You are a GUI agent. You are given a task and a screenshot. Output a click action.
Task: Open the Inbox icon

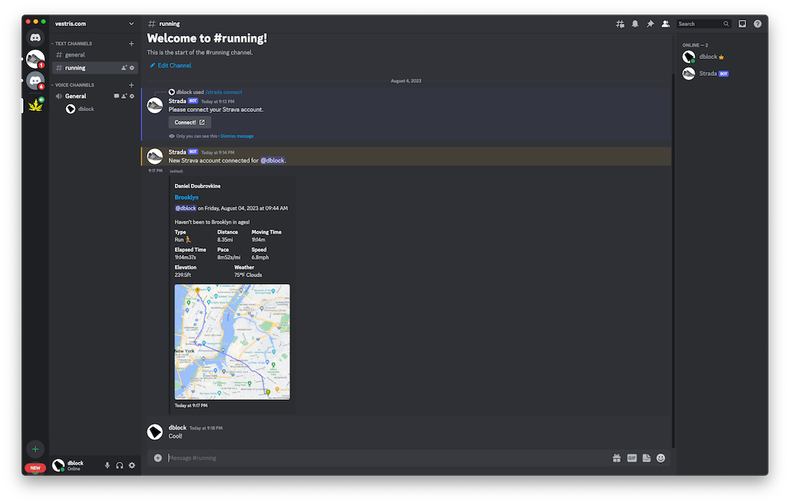(742, 23)
